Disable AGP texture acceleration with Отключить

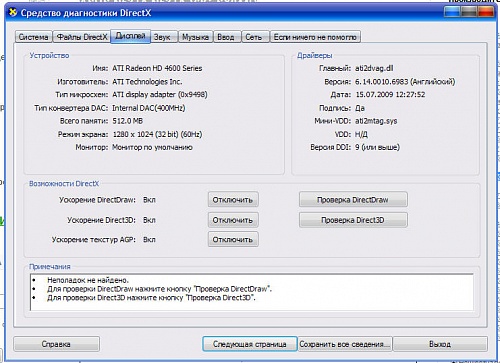pos(233,240)
